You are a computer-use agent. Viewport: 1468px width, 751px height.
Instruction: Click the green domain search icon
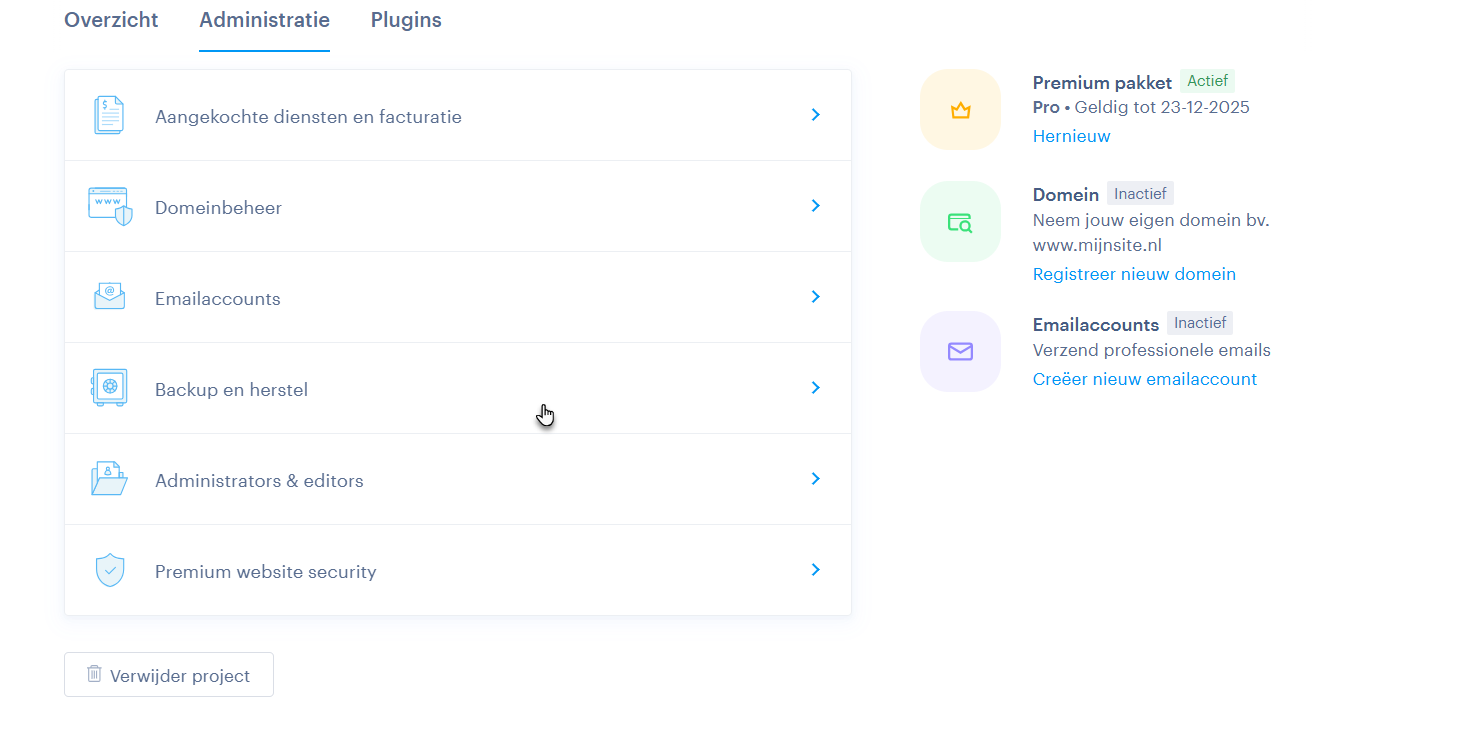coord(960,222)
